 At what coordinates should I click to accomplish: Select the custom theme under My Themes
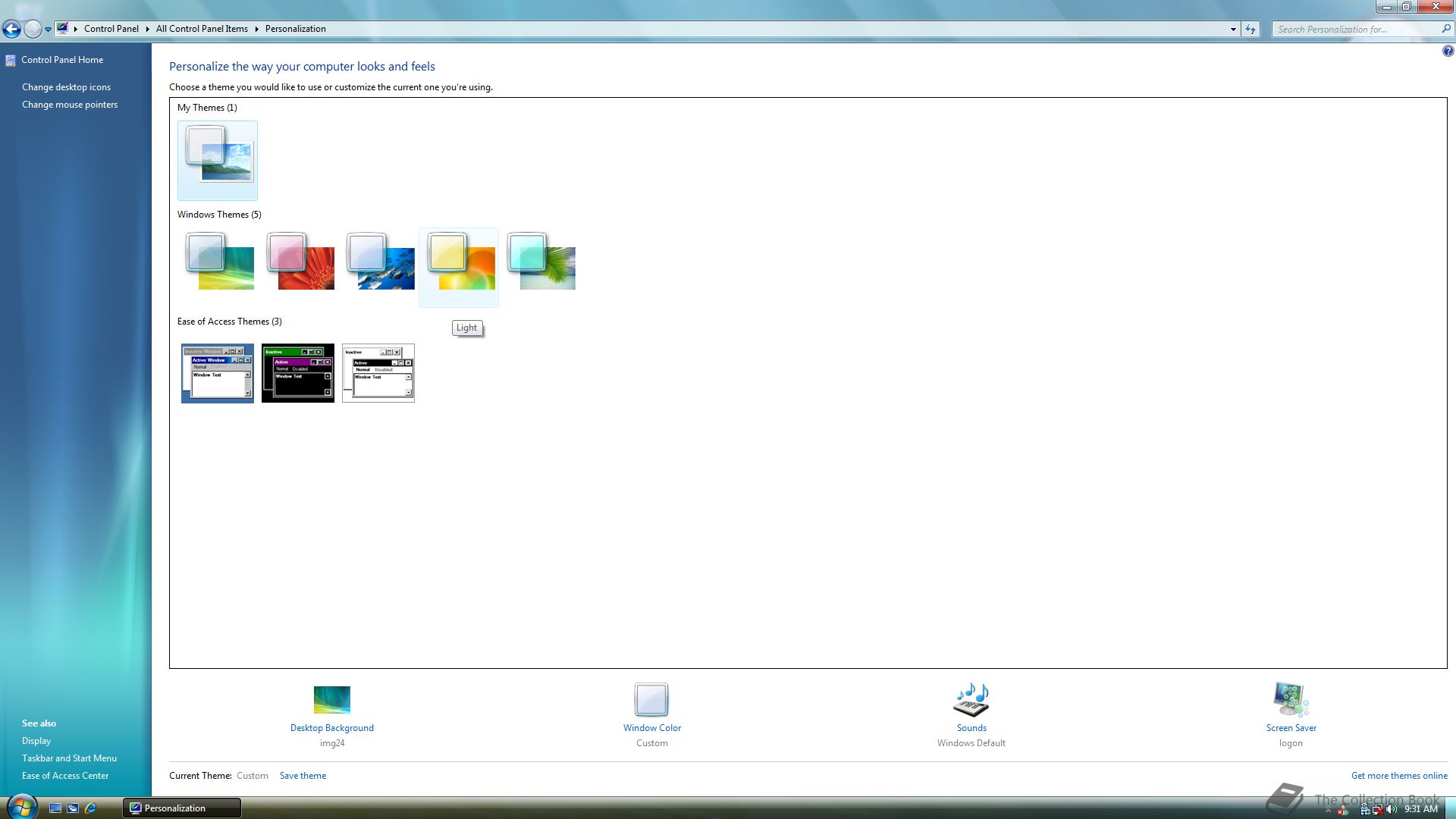tap(218, 160)
